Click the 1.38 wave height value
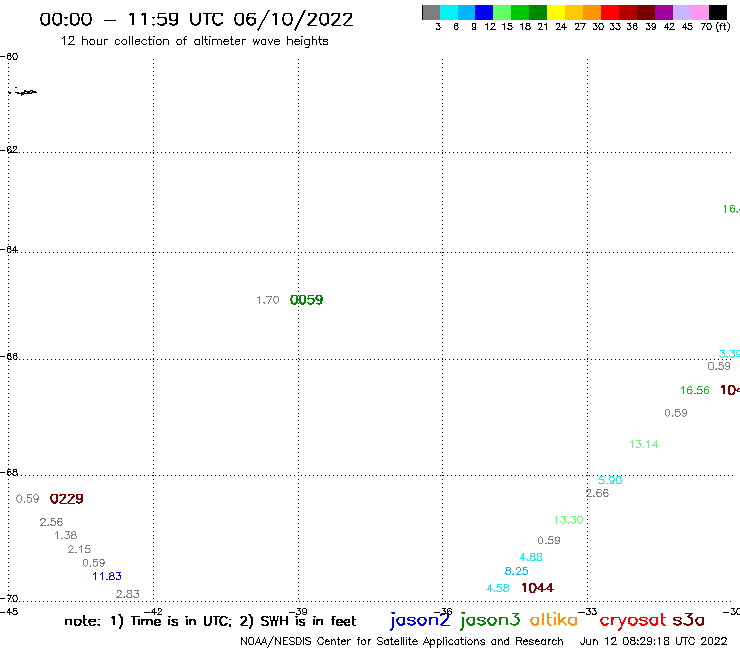Image resolution: width=740 pixels, height=650 pixels. coord(66,535)
